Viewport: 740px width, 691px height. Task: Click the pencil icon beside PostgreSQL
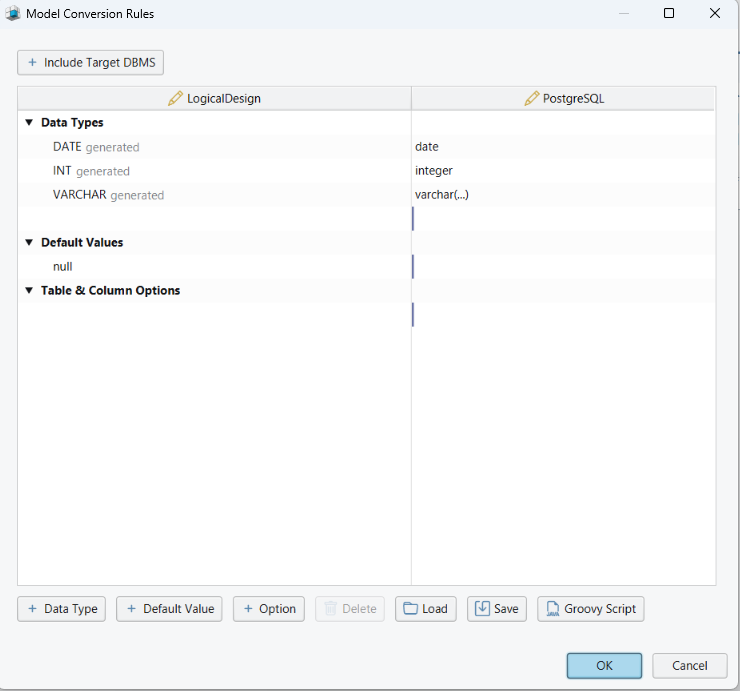point(531,98)
